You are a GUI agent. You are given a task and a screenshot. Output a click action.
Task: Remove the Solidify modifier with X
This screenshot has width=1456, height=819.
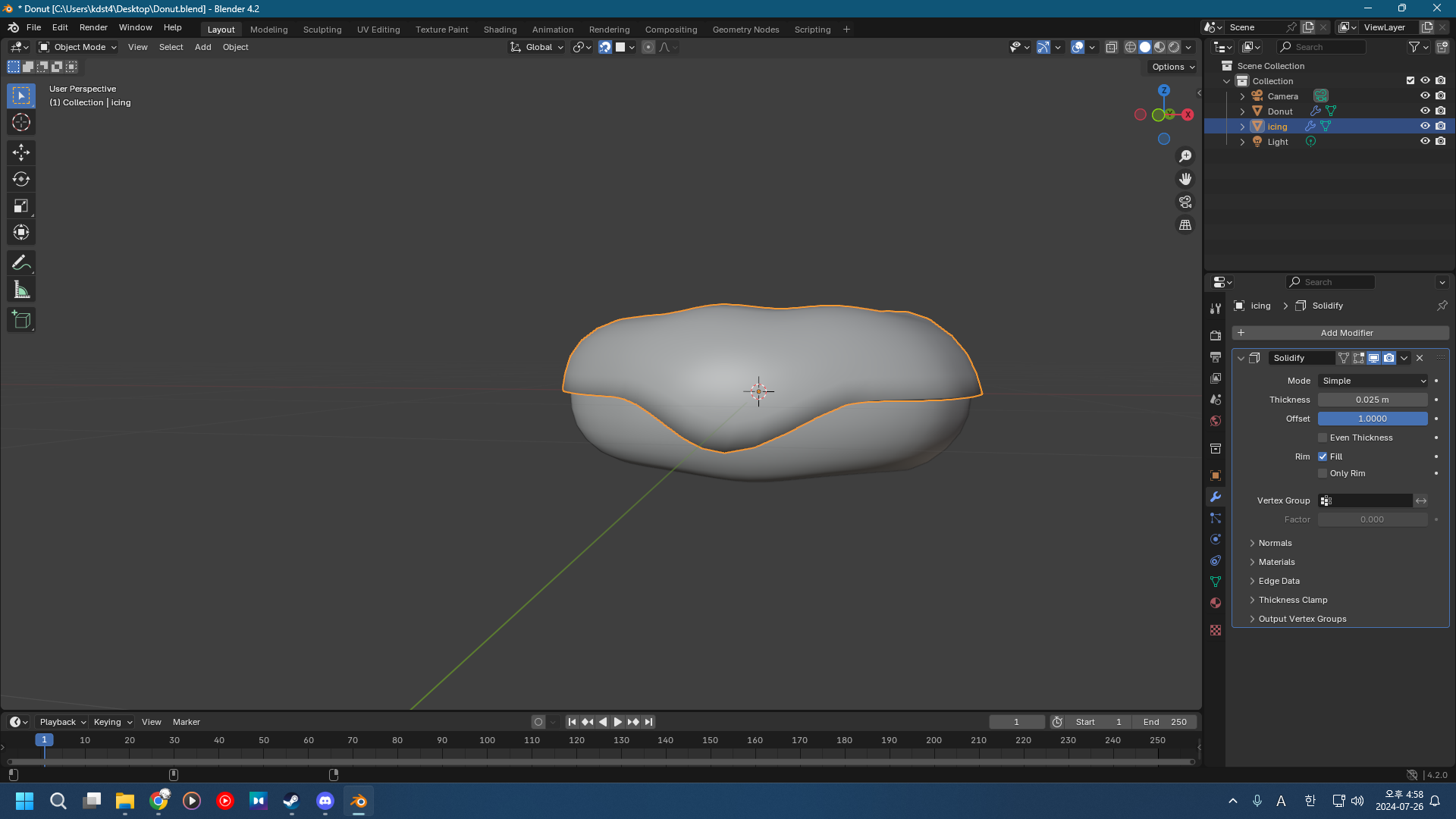click(x=1420, y=358)
